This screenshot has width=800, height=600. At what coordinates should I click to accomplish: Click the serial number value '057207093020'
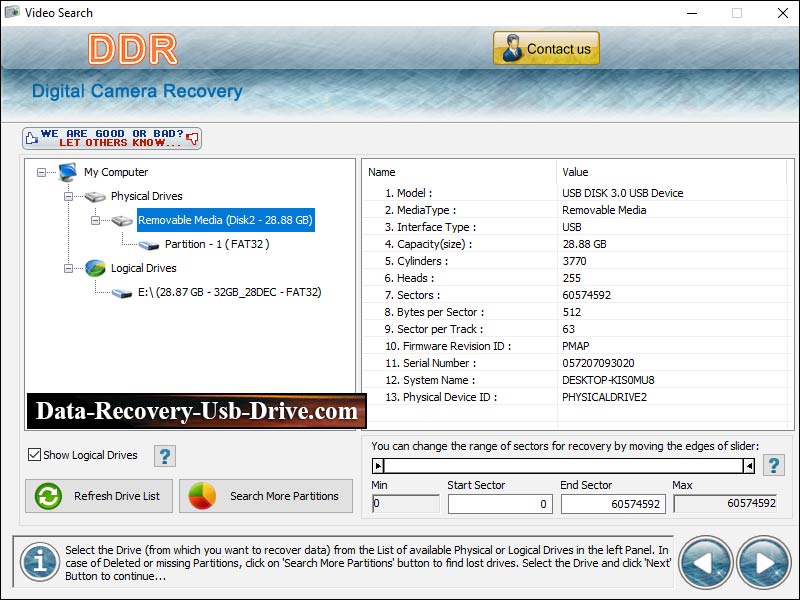tap(598, 363)
